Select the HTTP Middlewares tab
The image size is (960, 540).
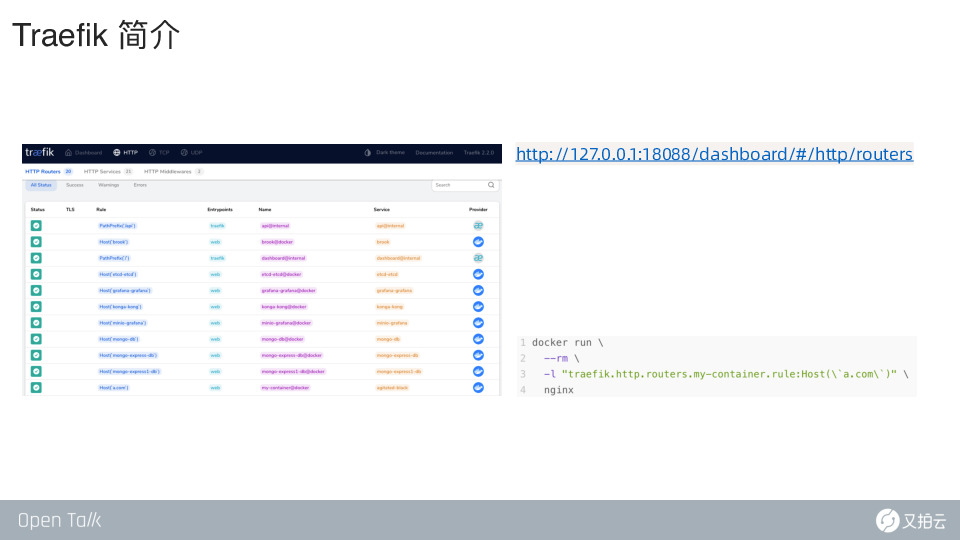coord(173,171)
